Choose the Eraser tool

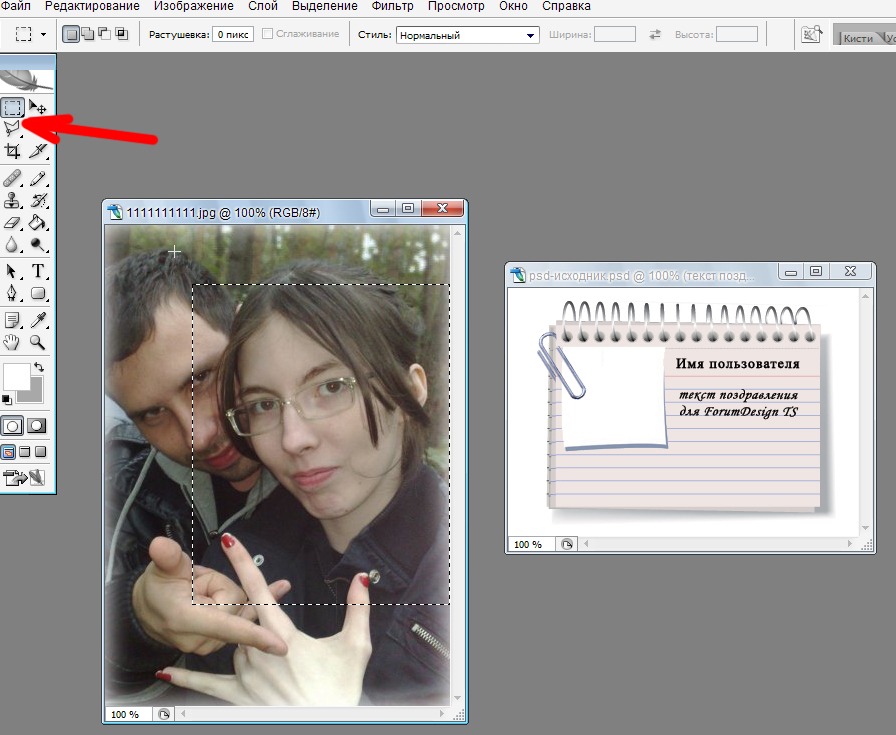13,223
